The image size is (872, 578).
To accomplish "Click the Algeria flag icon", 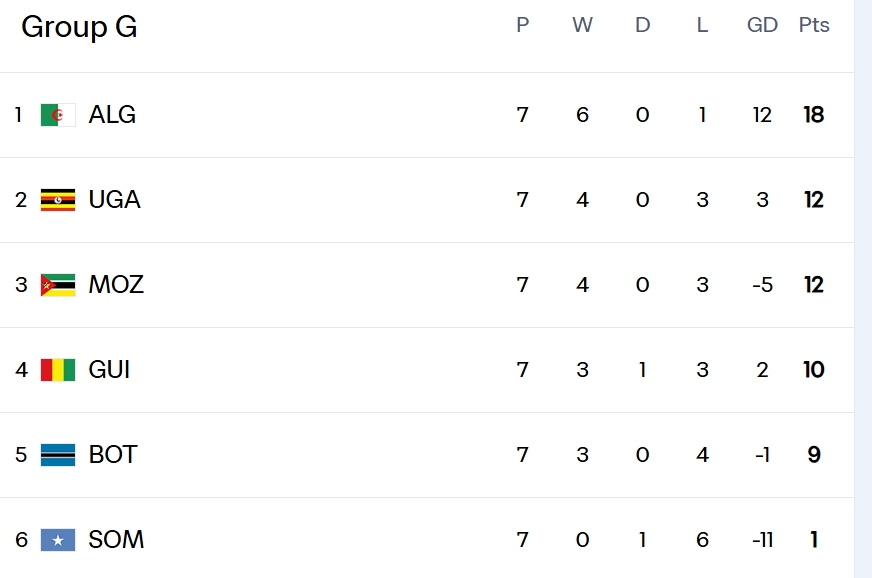I will coord(57,115).
